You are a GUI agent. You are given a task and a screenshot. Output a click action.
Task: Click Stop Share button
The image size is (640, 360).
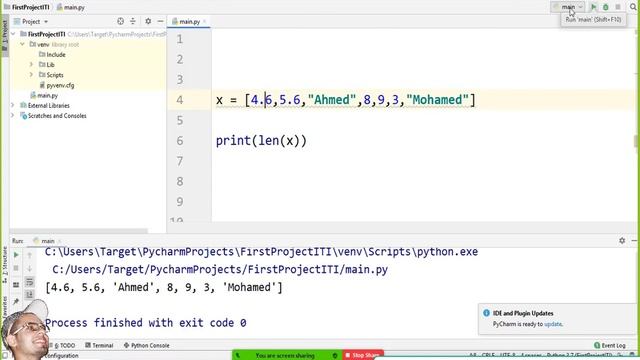tap(363, 355)
